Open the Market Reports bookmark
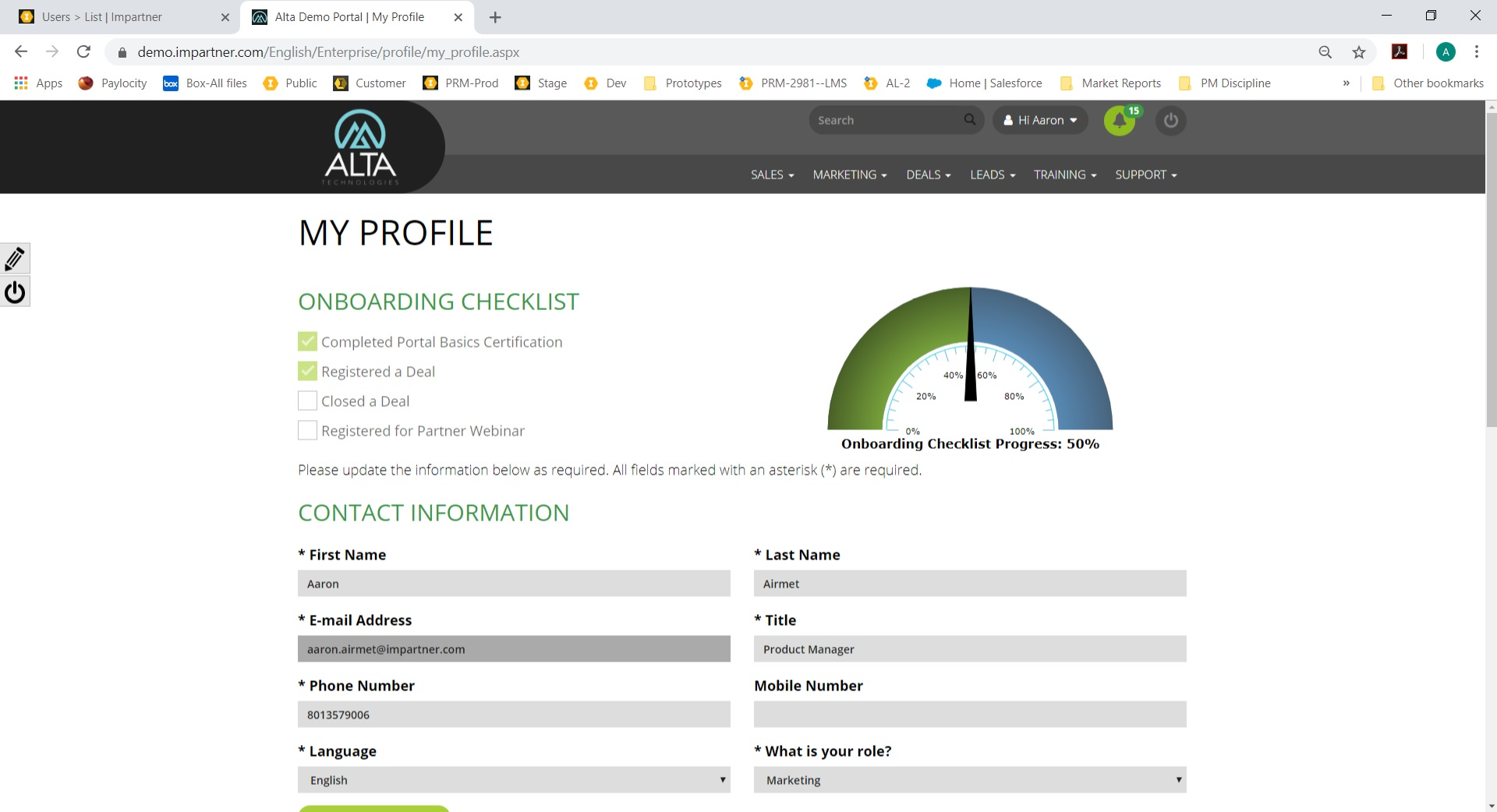The image size is (1497, 812). coord(1110,83)
